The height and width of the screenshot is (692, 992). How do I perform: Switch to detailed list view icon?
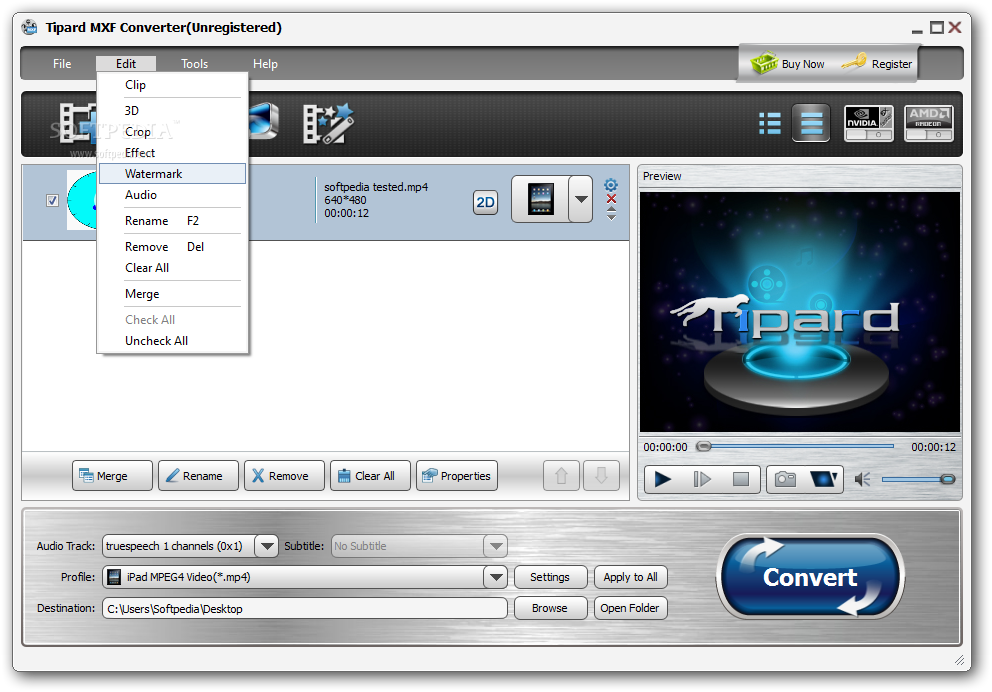pos(769,123)
